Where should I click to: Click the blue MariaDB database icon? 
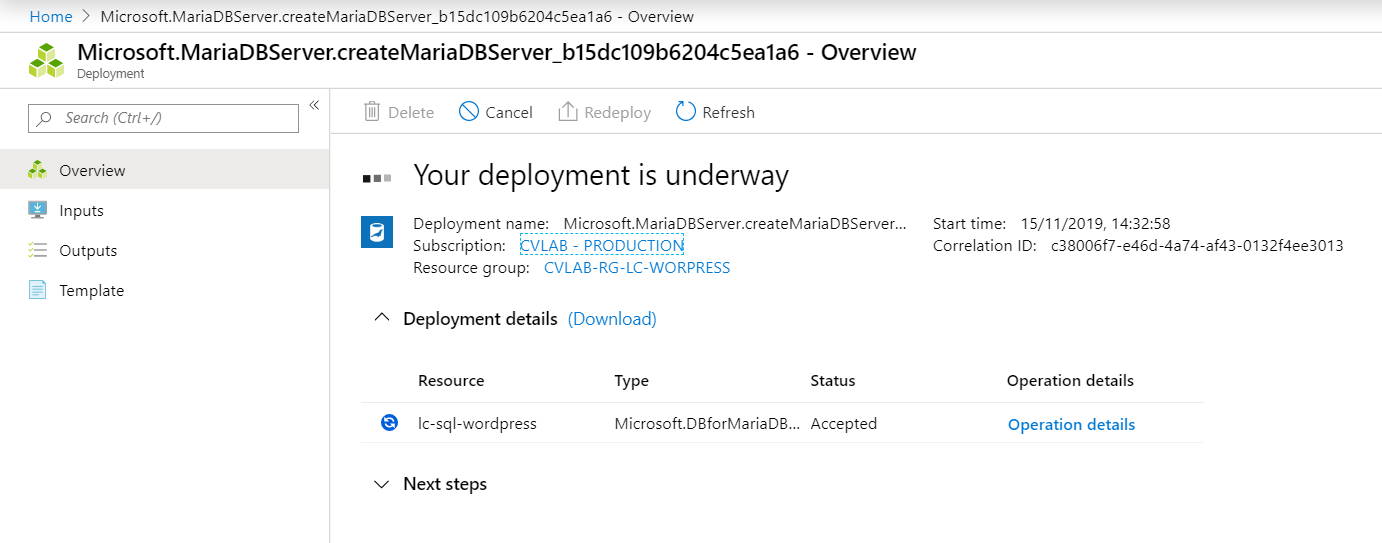tap(377, 232)
